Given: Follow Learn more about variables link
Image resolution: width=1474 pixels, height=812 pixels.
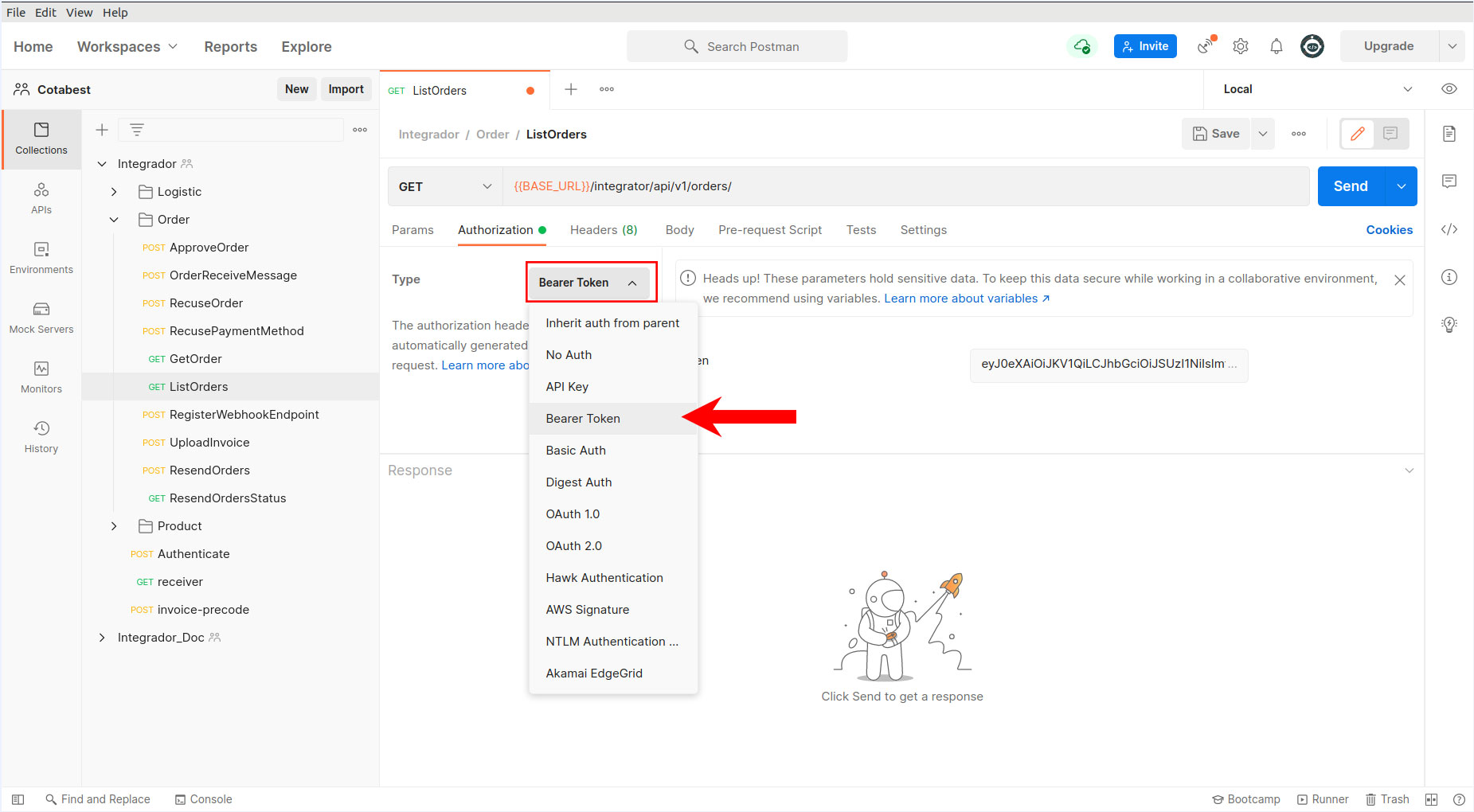Looking at the screenshot, I should [967, 299].
